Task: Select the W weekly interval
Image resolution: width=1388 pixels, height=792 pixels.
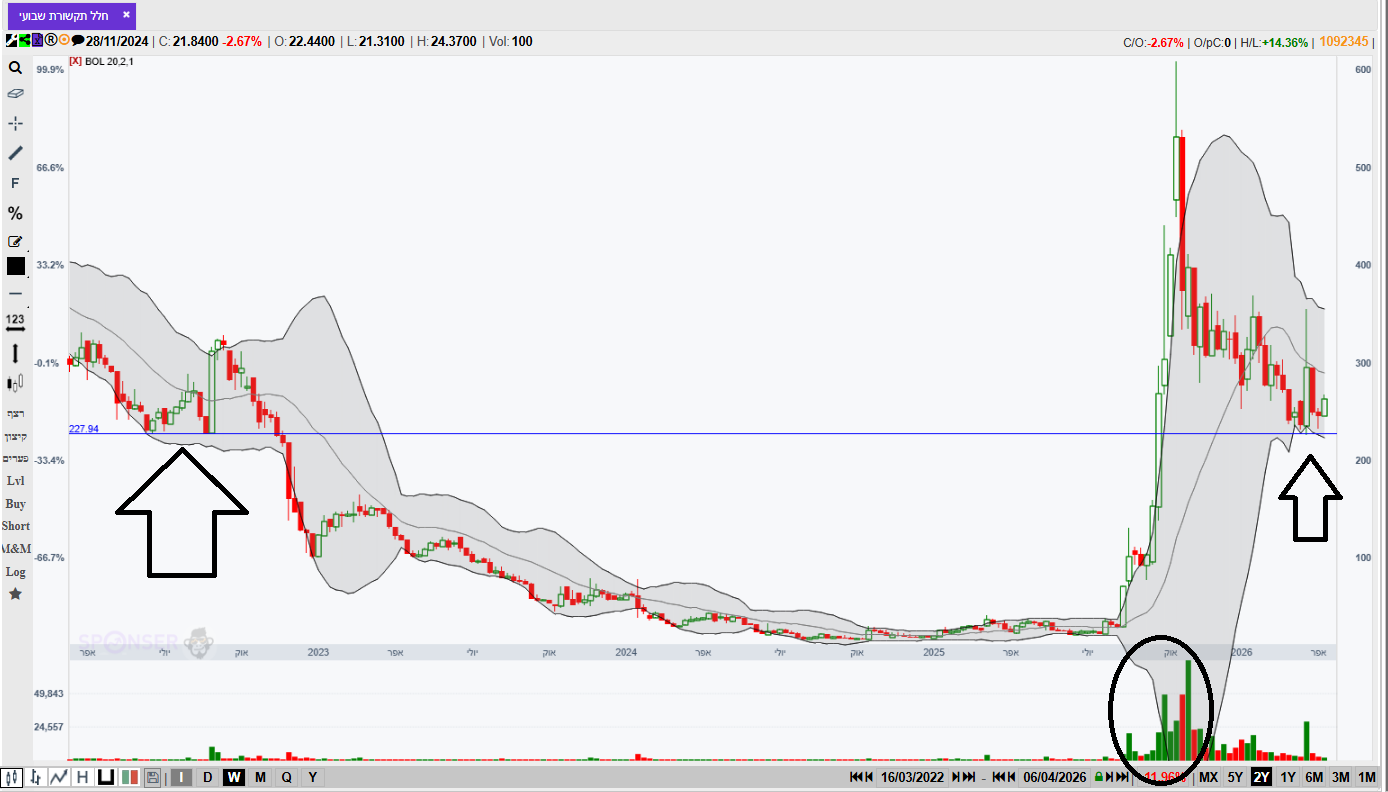Action: [234, 777]
